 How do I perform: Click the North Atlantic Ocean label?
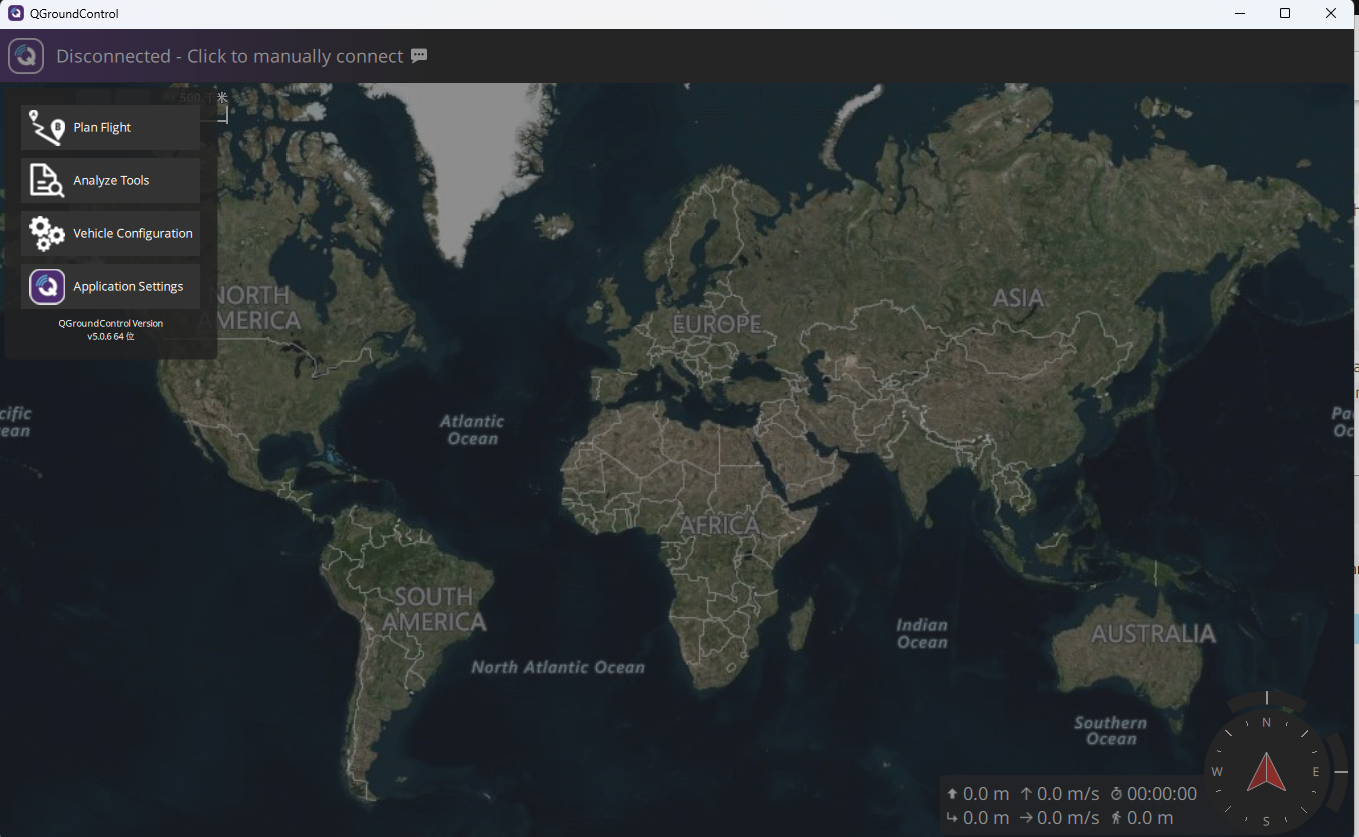pyautogui.click(x=558, y=667)
